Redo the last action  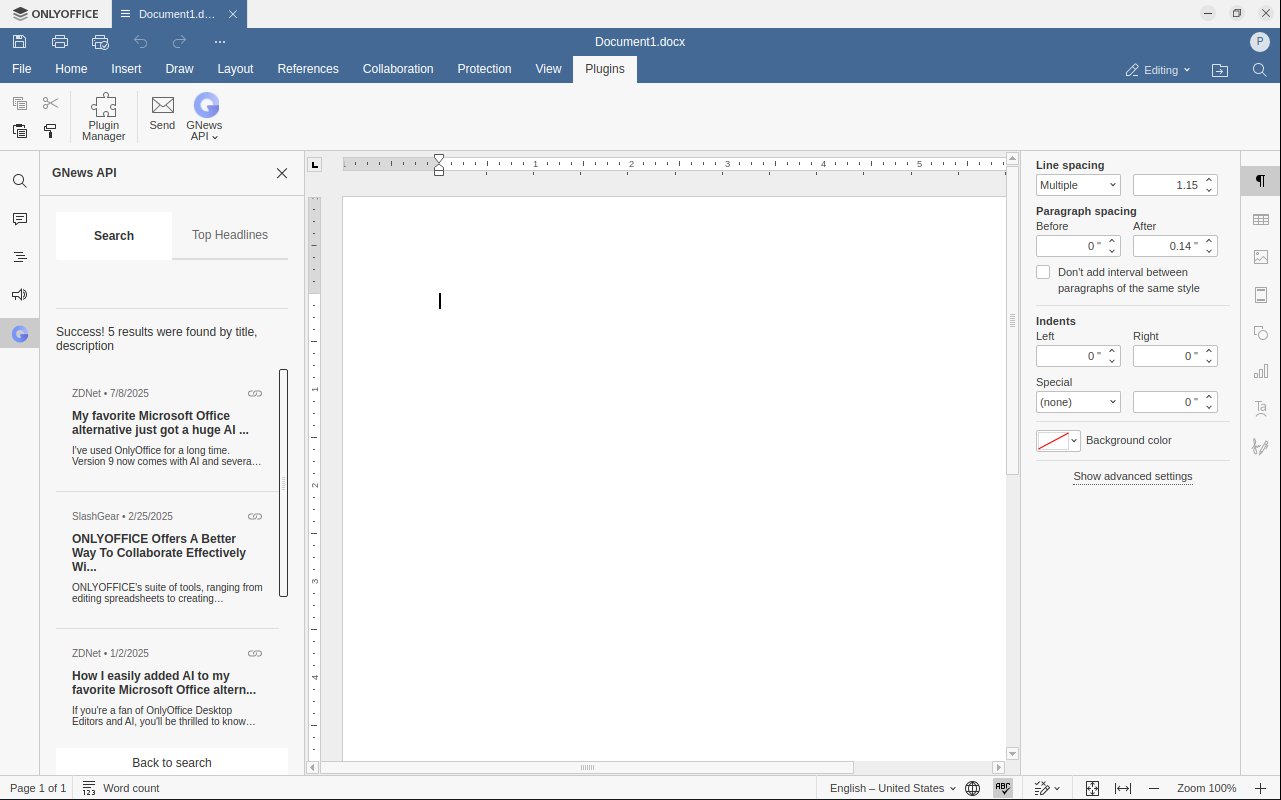[180, 42]
